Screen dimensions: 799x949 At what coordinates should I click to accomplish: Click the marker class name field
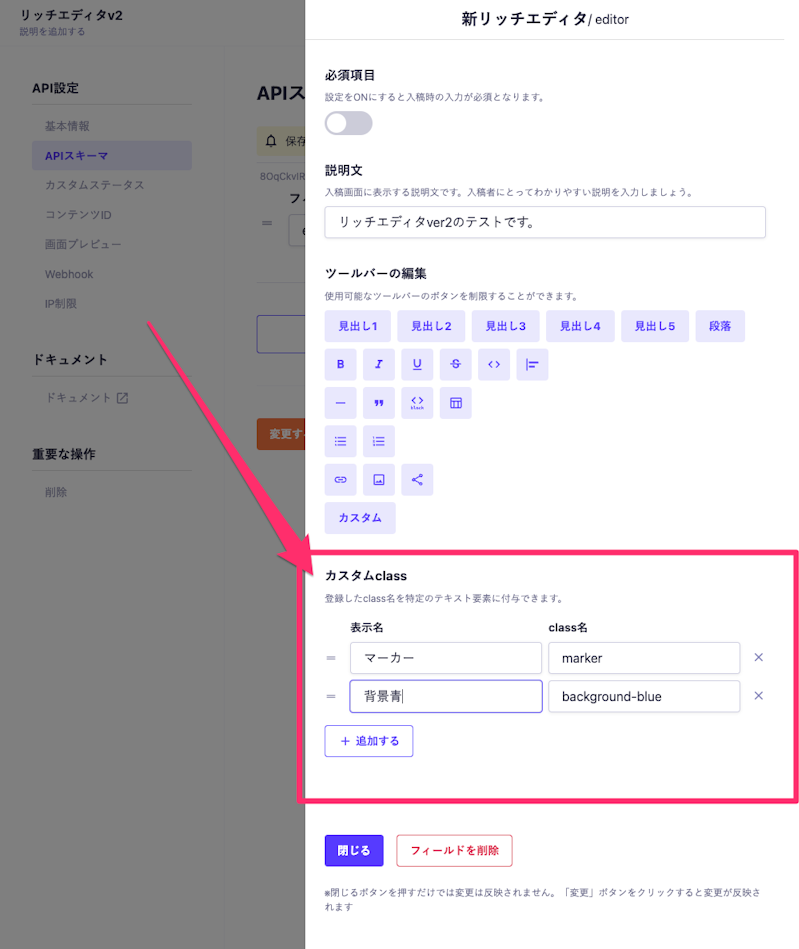[644, 658]
